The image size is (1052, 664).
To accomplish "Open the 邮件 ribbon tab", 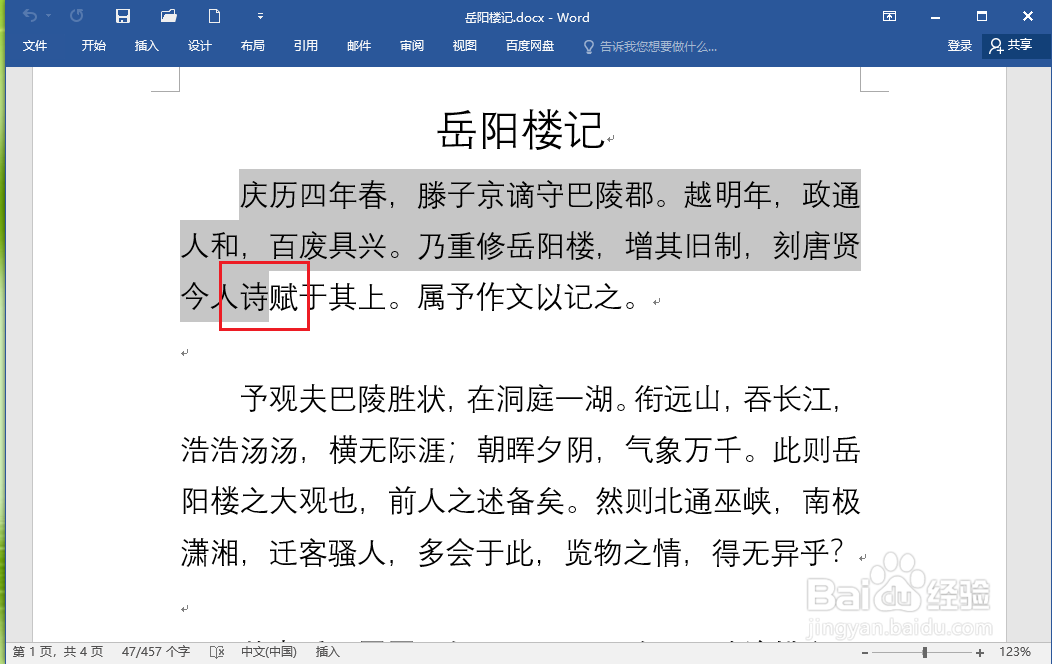I will [x=359, y=46].
